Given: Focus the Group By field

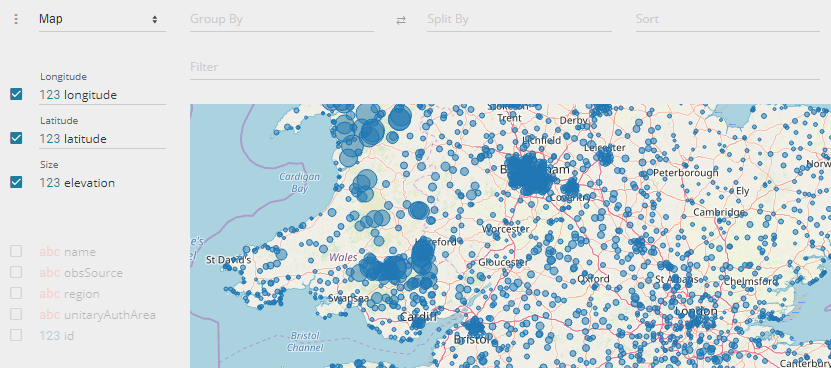Looking at the screenshot, I should 281,20.
